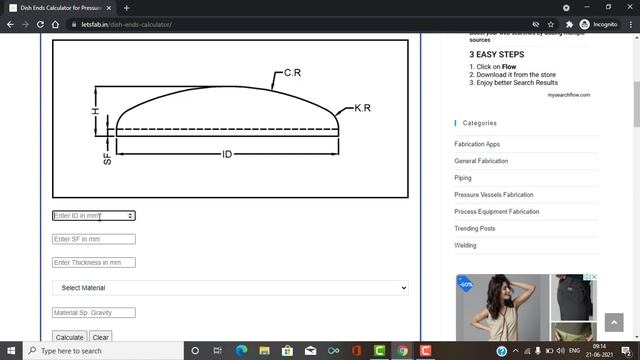This screenshot has height=360, width=640.
Task: Open the notification center icon
Action: [x=626, y=351]
